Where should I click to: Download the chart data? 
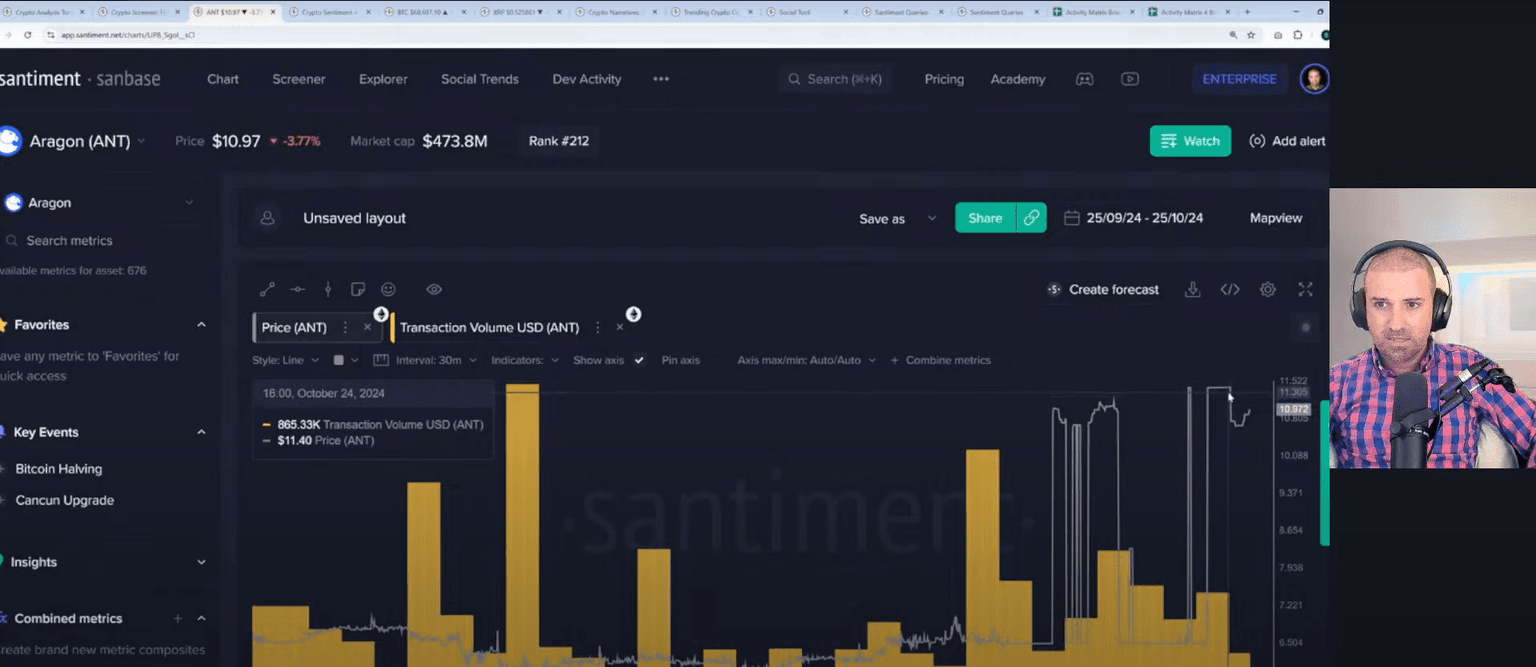pos(1192,290)
